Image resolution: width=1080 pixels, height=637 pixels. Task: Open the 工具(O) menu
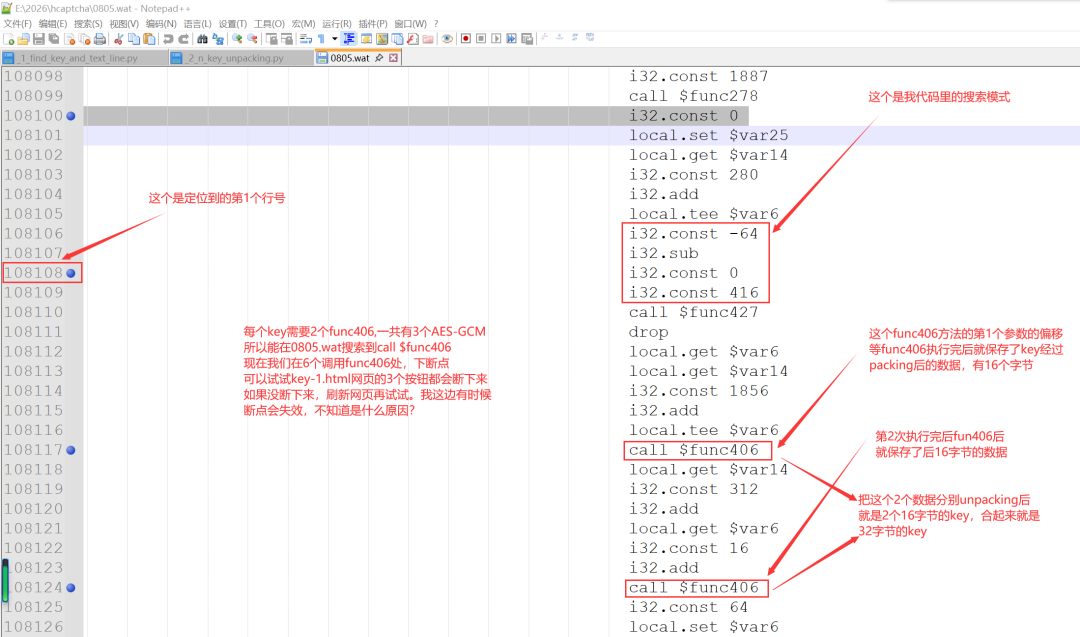[269, 23]
